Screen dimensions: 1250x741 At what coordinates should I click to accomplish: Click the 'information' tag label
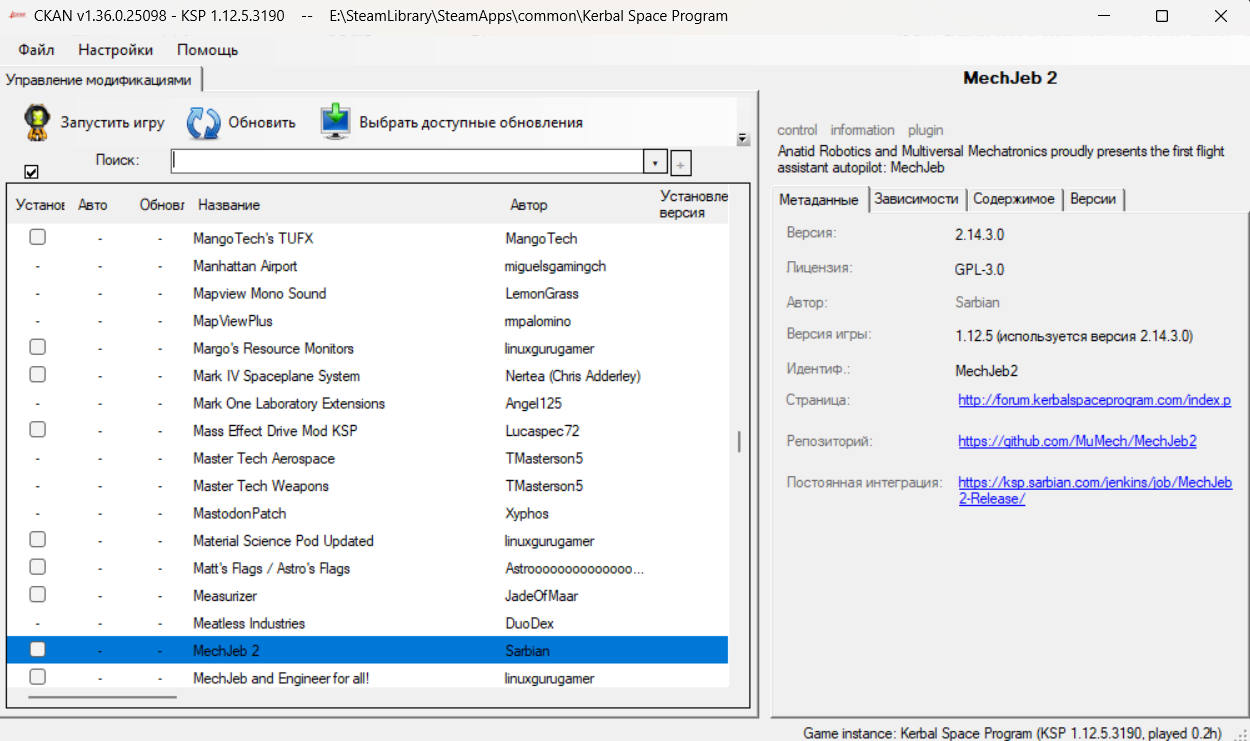862,130
